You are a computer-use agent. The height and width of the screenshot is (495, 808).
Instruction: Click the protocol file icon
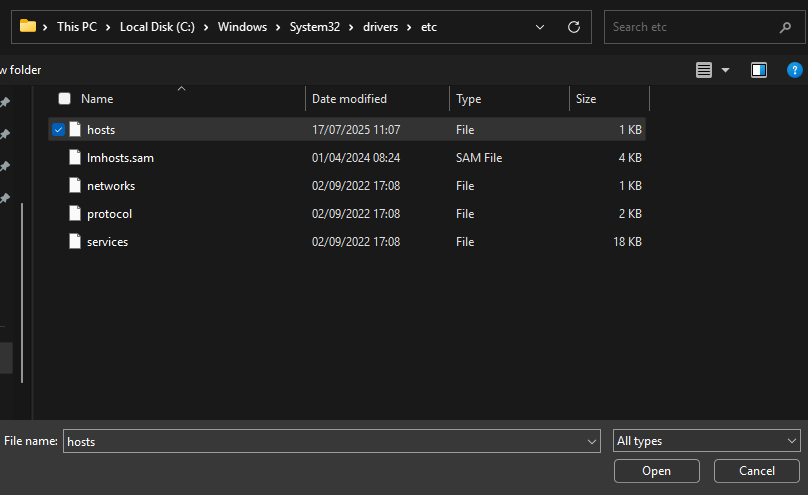point(75,213)
